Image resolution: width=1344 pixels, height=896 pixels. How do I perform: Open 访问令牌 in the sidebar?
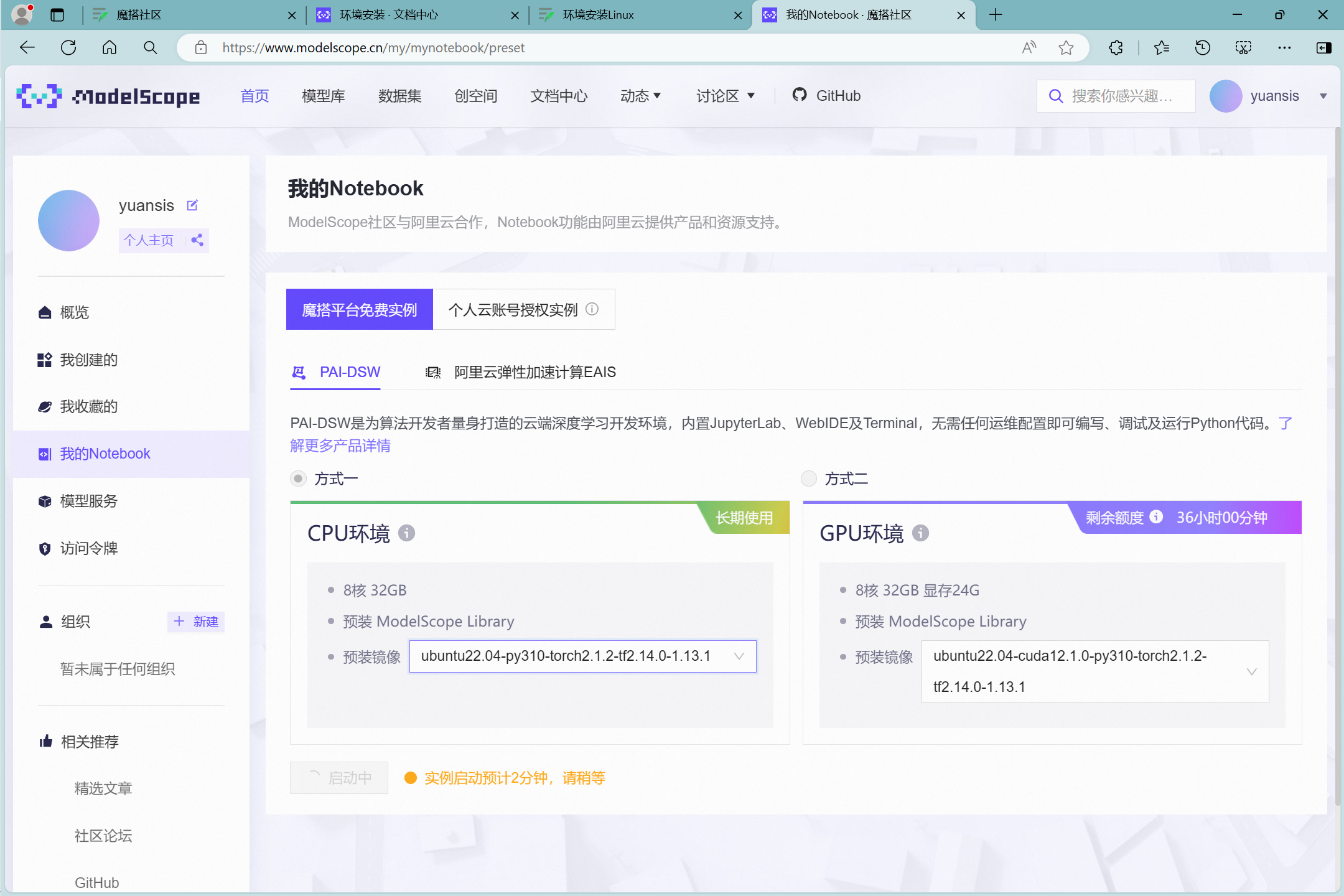(131, 548)
